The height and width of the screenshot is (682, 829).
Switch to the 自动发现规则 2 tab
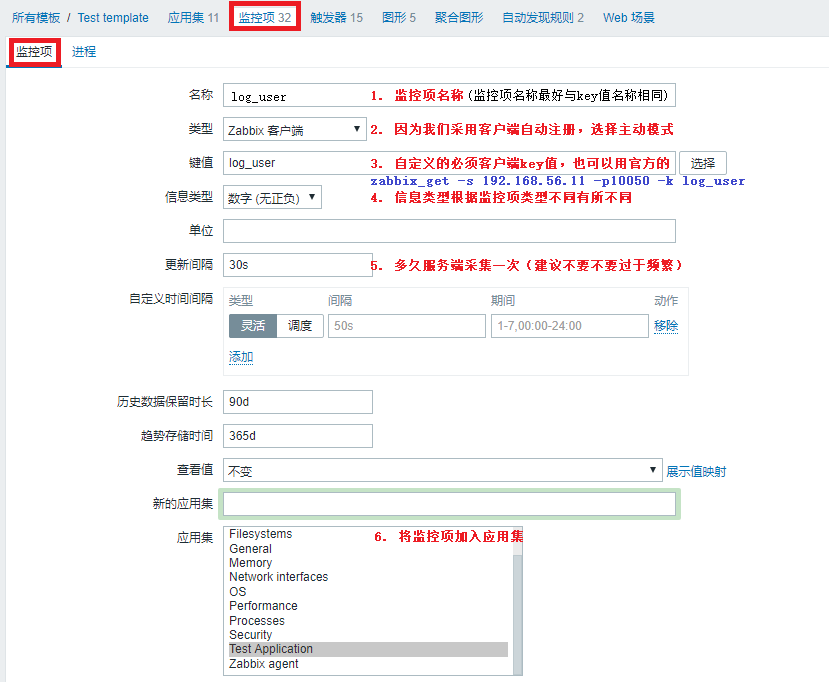[x=543, y=17]
